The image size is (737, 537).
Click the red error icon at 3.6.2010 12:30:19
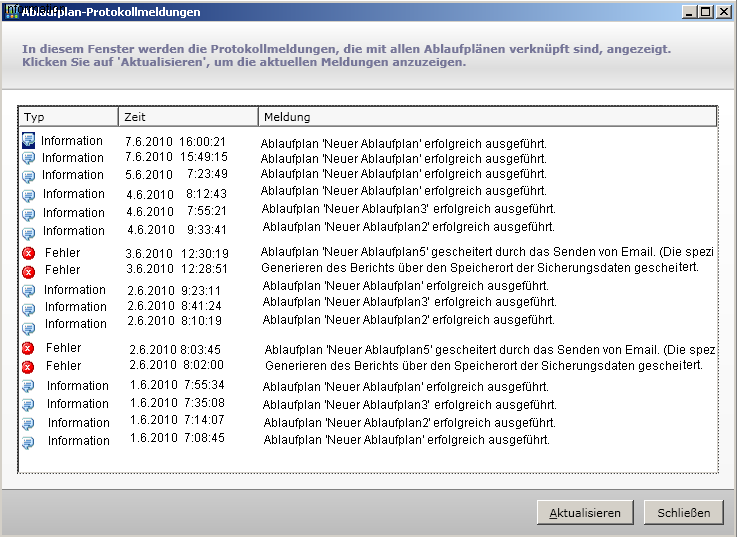coord(29,253)
